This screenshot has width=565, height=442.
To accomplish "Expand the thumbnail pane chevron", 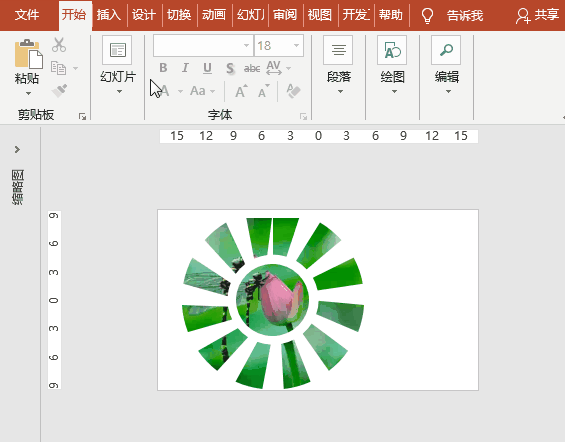I will pos(17,149).
